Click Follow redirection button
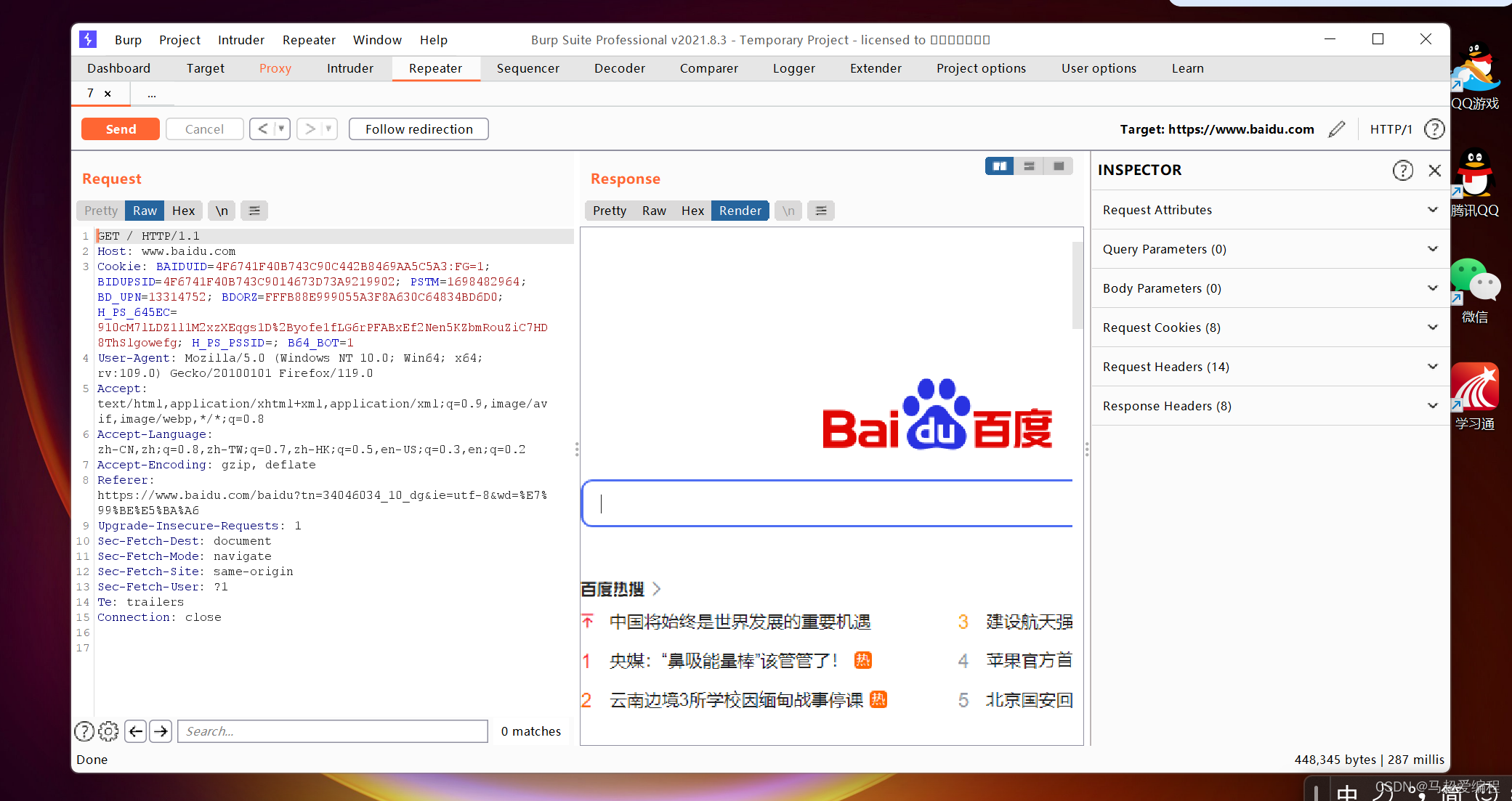 (x=419, y=129)
